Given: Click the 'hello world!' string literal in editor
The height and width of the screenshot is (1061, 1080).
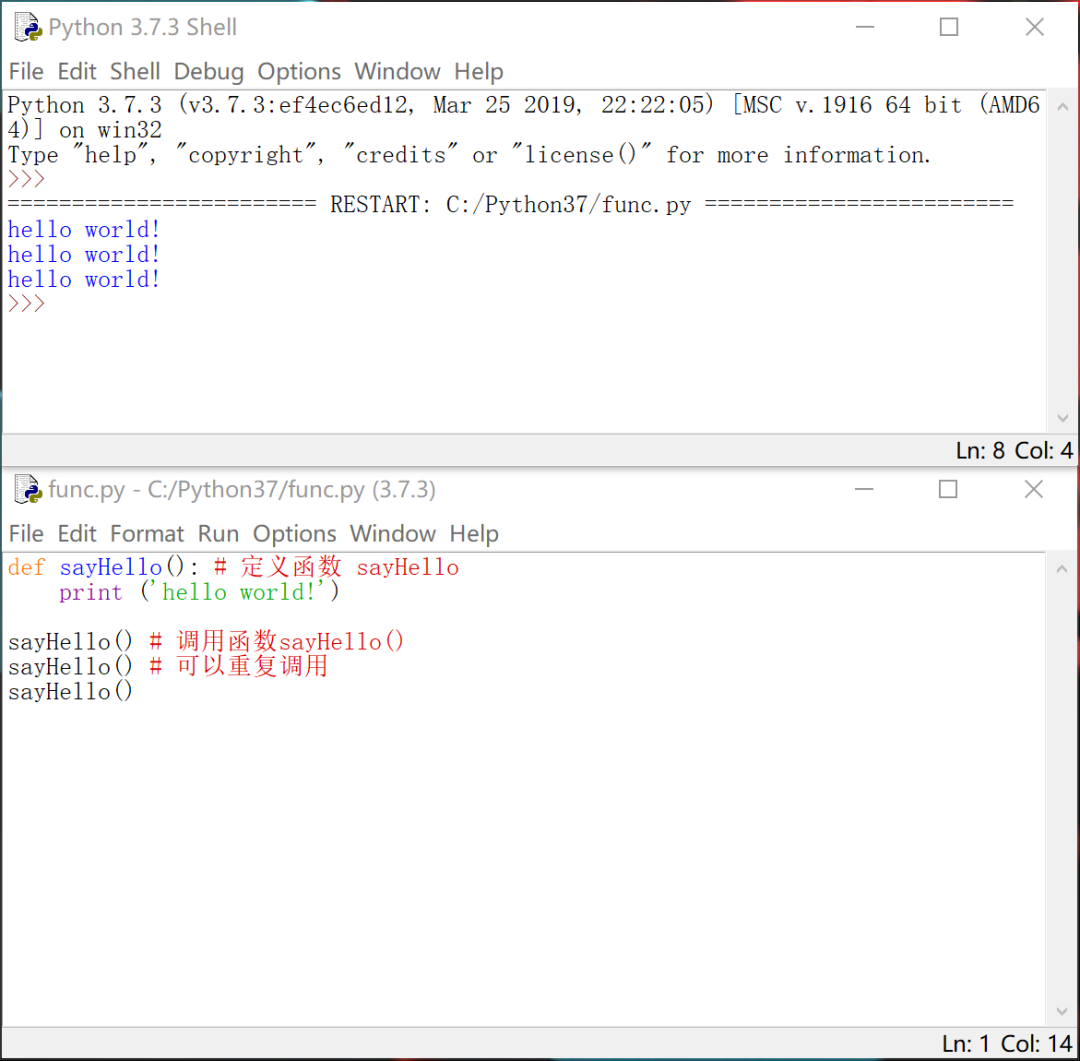Looking at the screenshot, I should coord(238,593).
